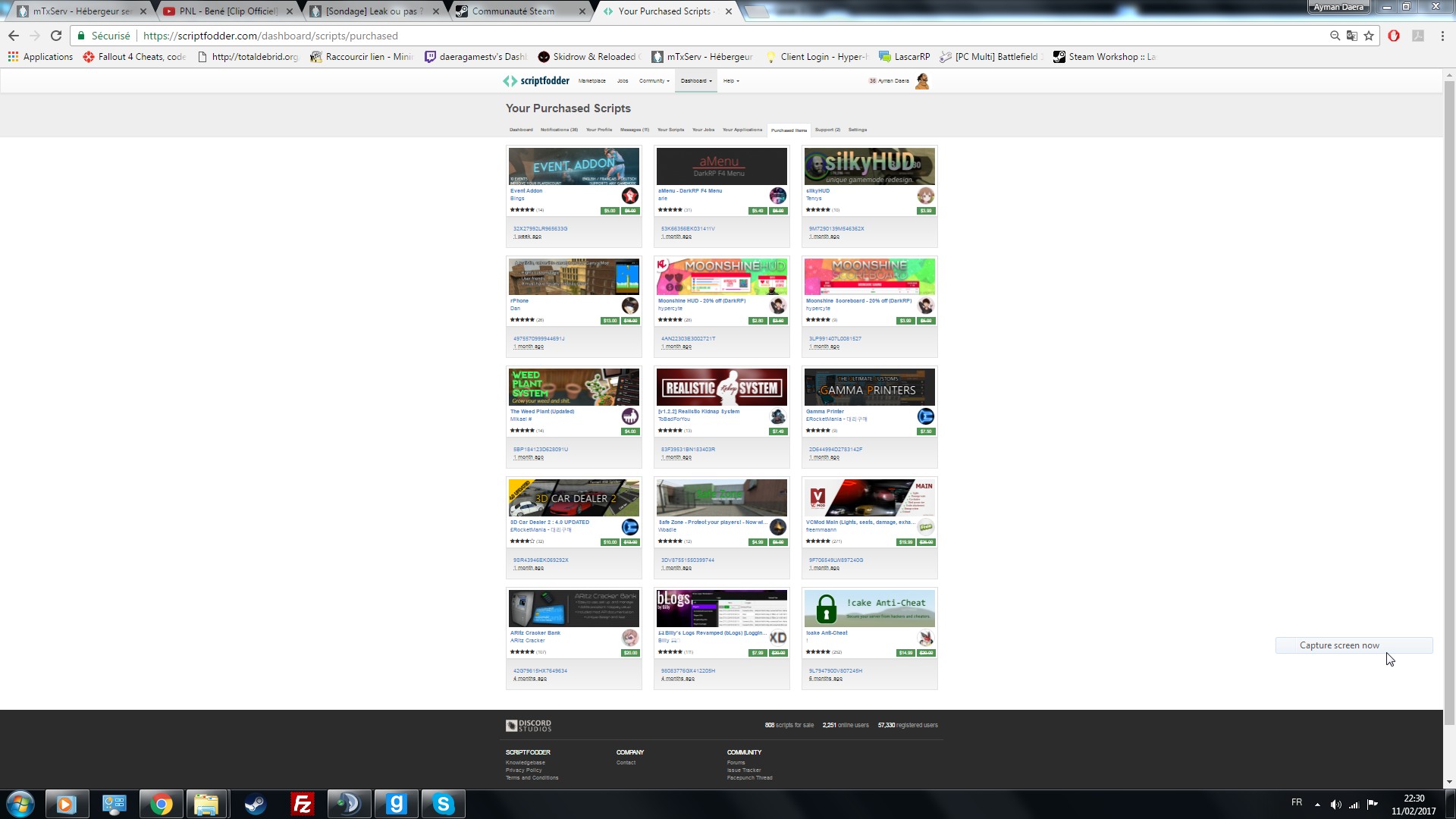Open Realistic Kidnap System title link
The width and height of the screenshot is (1456, 819).
point(698,412)
